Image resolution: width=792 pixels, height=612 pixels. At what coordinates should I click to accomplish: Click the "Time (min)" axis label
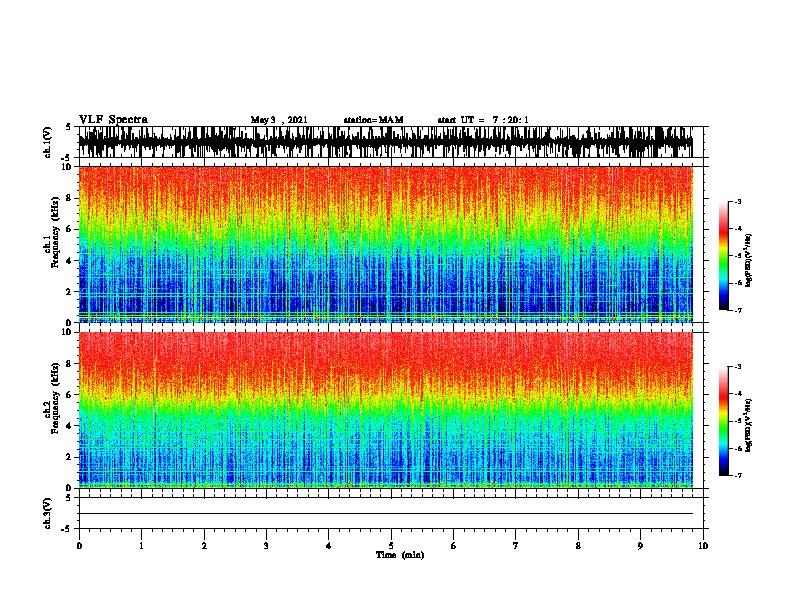[400, 555]
